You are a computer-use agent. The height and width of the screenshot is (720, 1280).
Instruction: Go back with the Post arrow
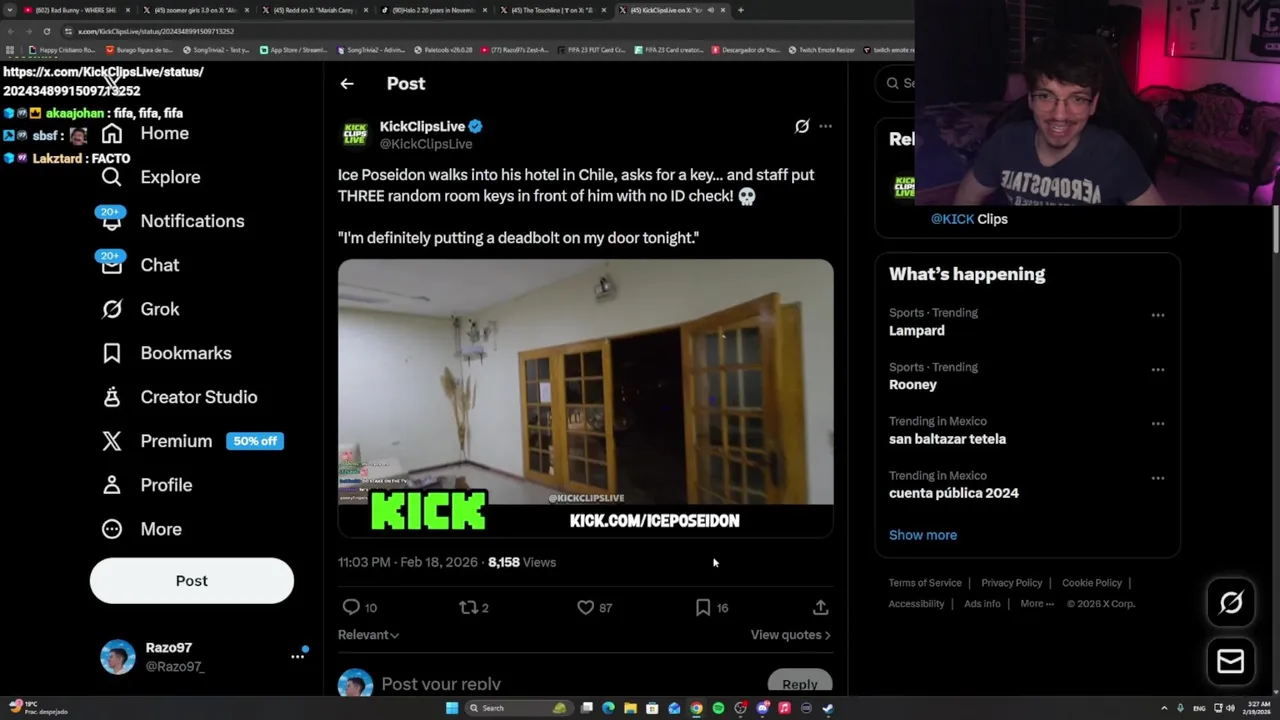point(347,84)
